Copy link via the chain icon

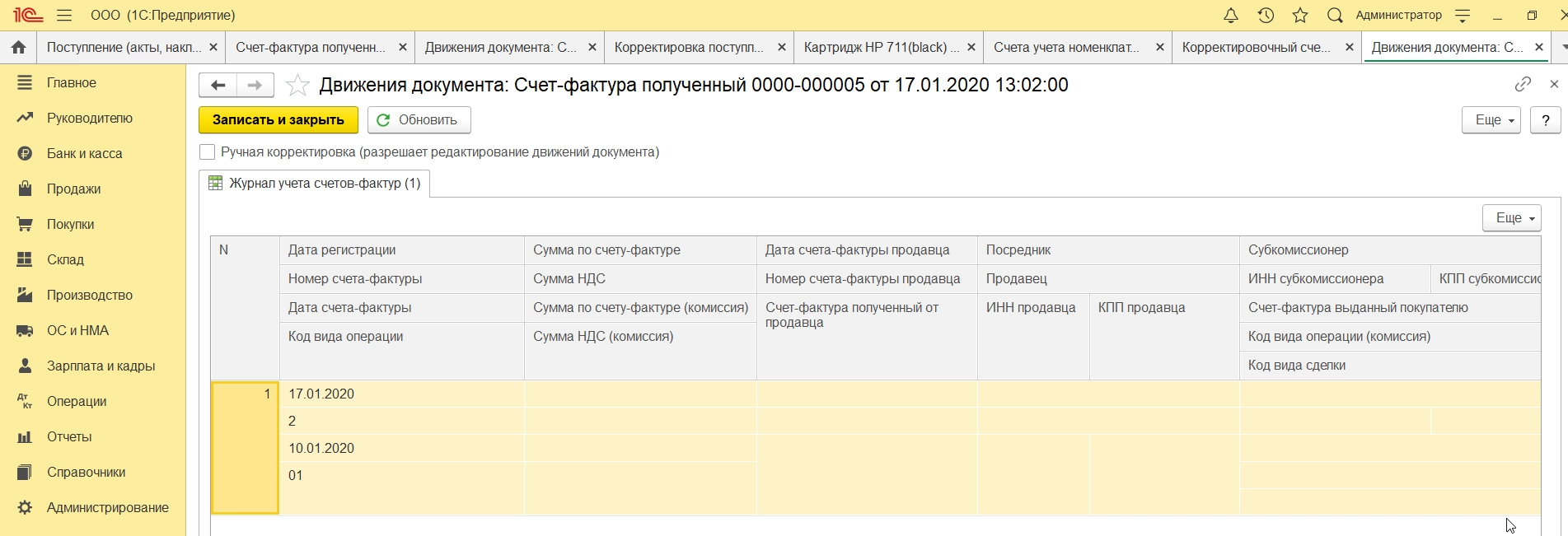pyautogui.click(x=1522, y=84)
